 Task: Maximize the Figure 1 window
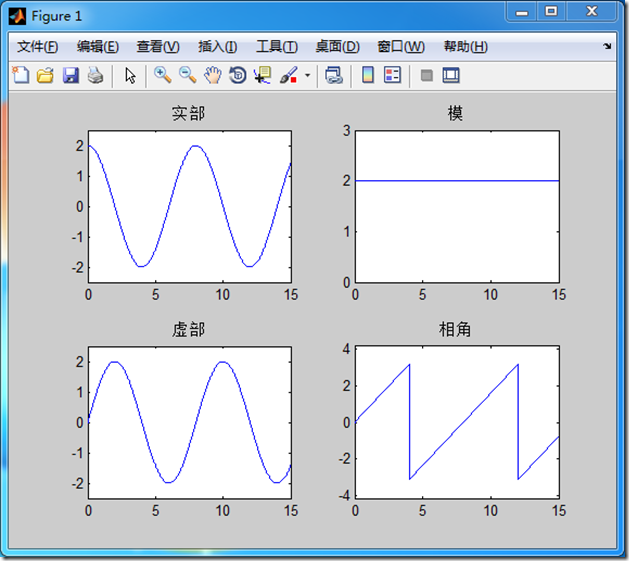point(551,12)
